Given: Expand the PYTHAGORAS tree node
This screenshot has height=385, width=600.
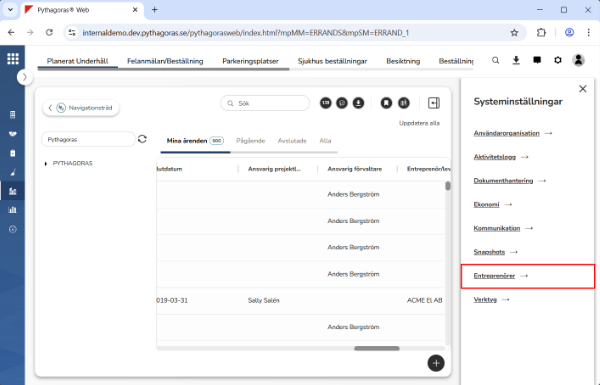Looking at the screenshot, I should tap(46, 163).
